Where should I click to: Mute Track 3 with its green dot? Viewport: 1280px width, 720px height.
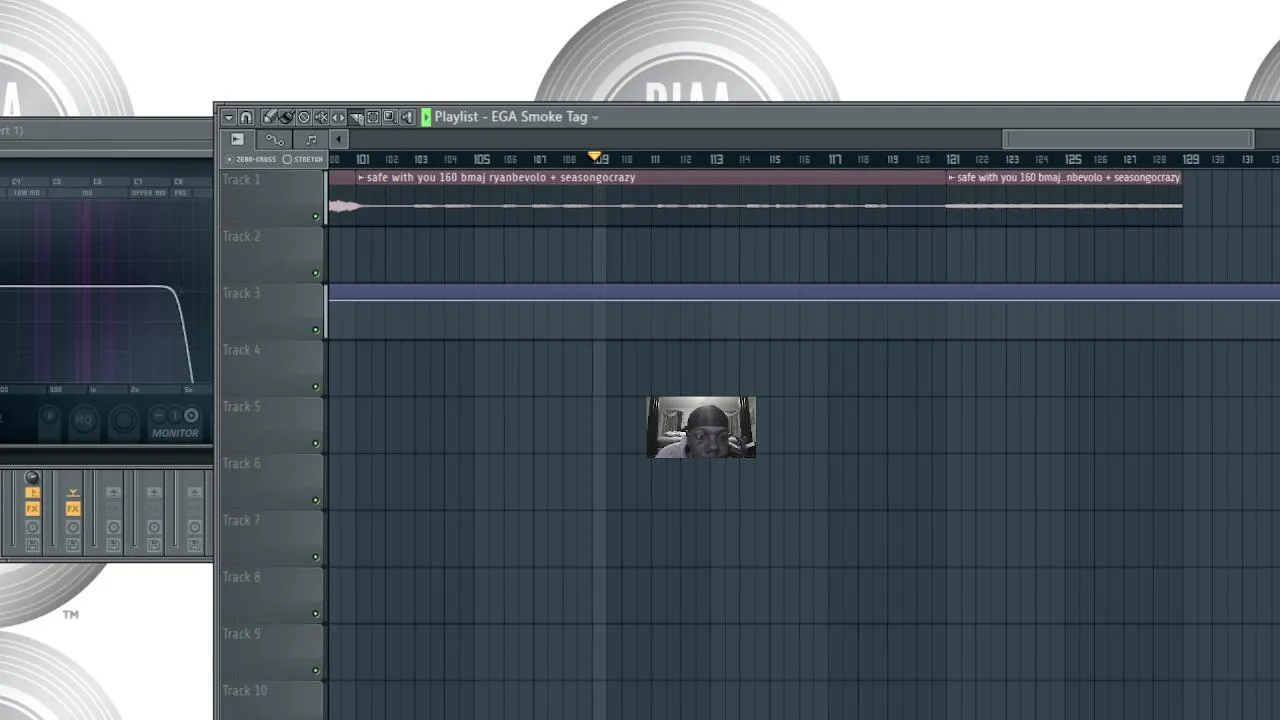[x=316, y=330]
